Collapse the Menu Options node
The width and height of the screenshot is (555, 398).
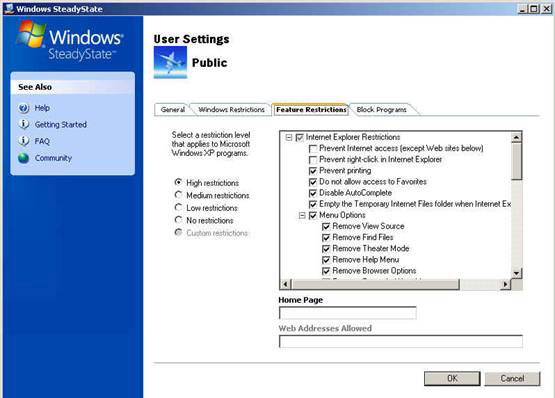pyautogui.click(x=302, y=215)
